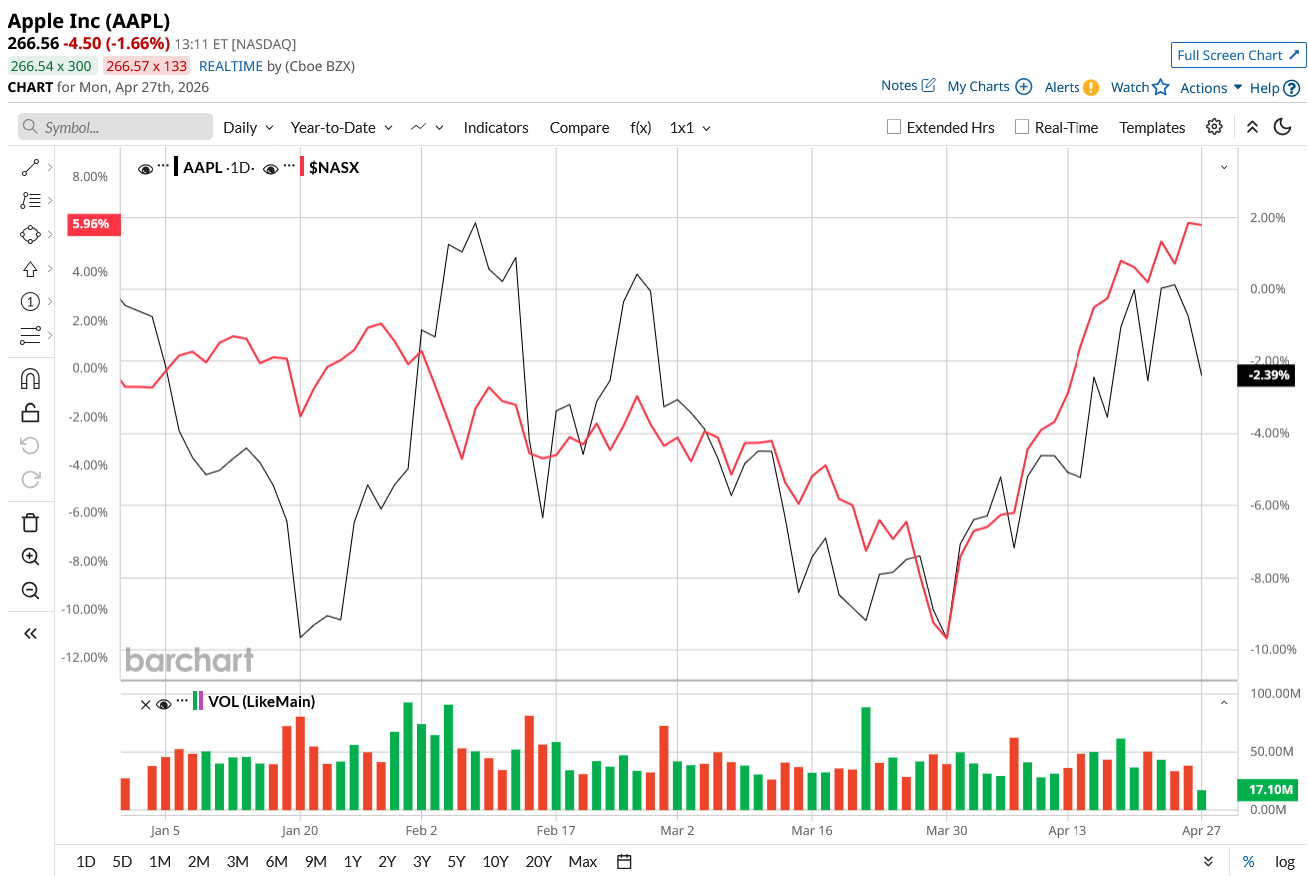1308x876 pixels.
Task: Expand the bottom bar double chevron down
Action: click(1208, 861)
